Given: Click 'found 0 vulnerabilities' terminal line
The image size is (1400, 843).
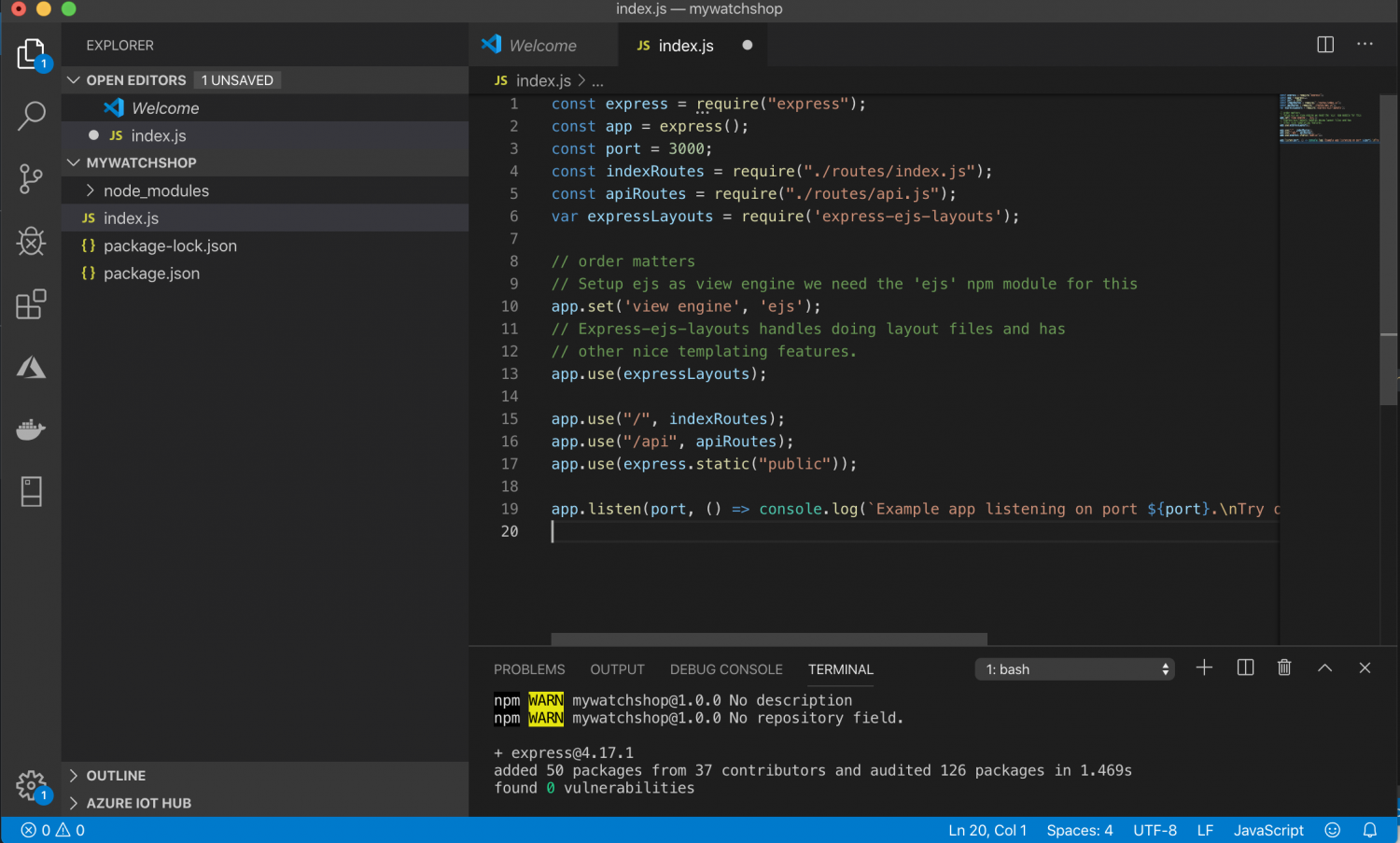Looking at the screenshot, I should 595,788.
